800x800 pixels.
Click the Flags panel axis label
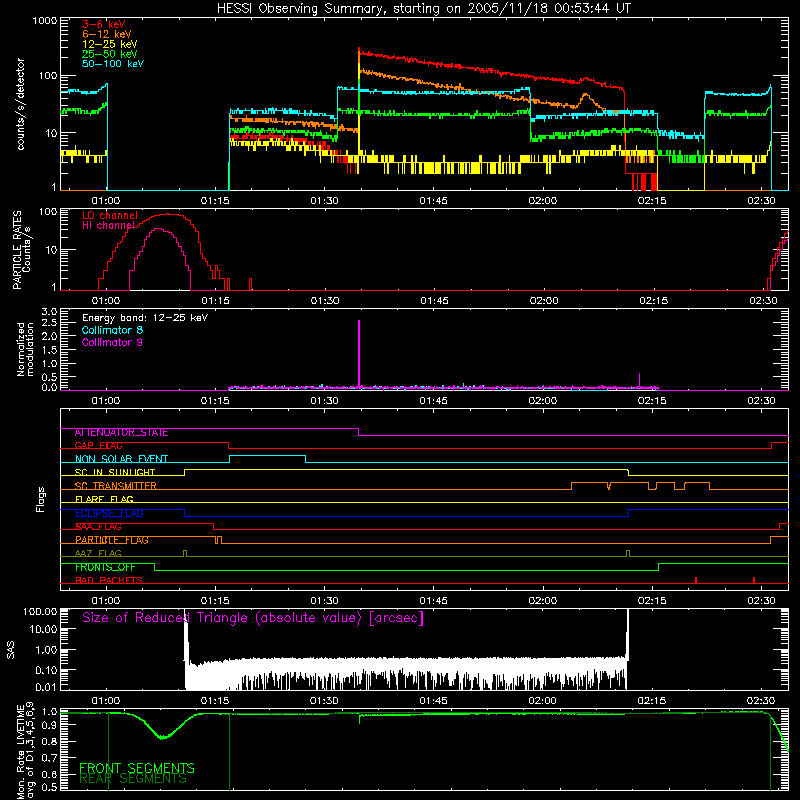coord(41,499)
